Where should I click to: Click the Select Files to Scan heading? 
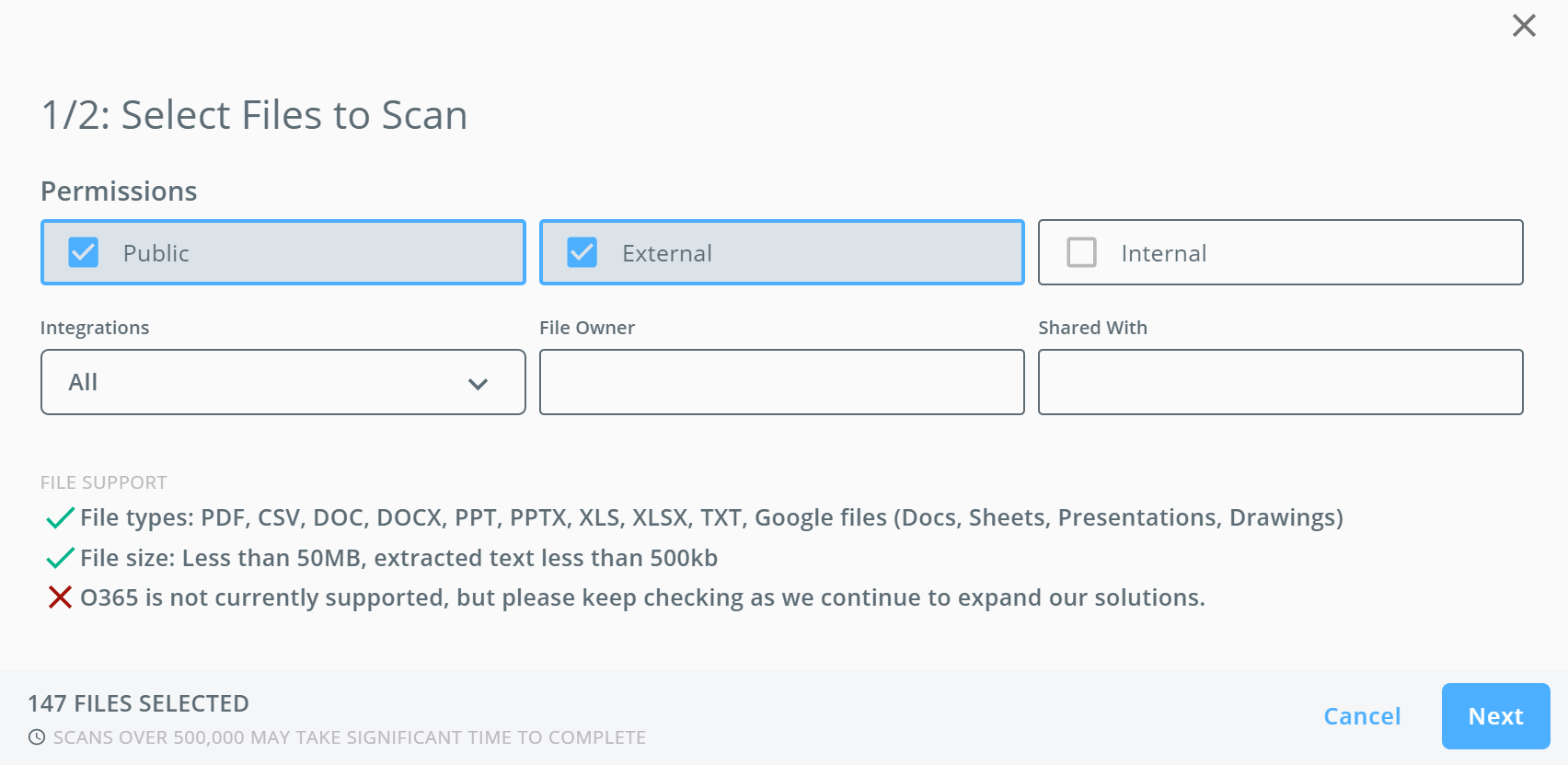[x=255, y=115]
